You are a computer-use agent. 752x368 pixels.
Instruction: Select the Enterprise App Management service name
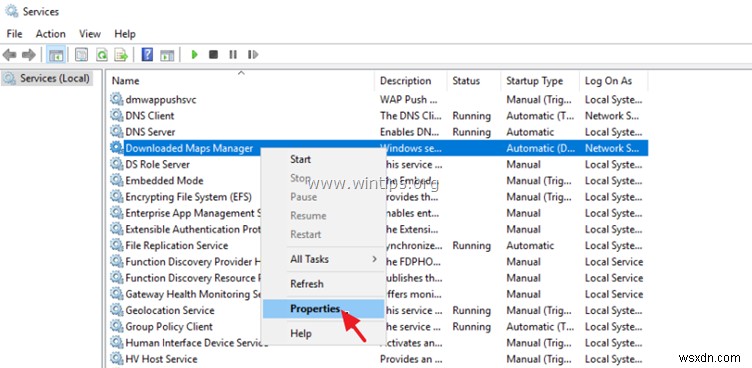193,213
